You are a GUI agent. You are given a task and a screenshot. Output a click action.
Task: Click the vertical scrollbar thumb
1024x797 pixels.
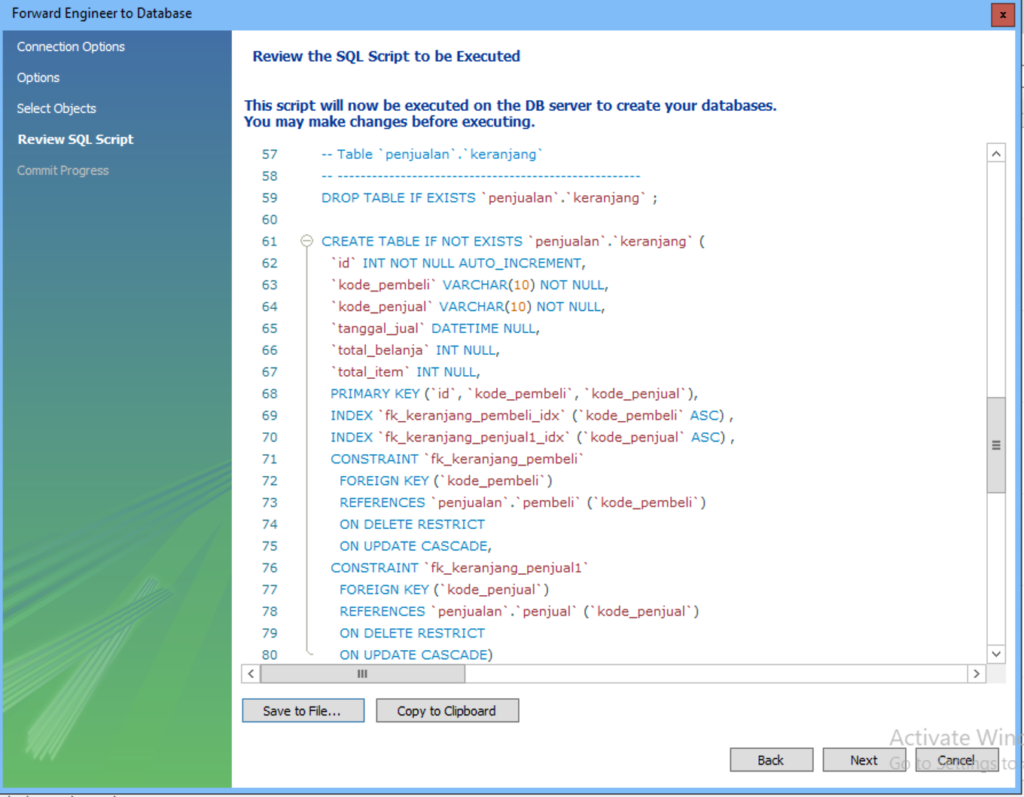[x=996, y=445]
